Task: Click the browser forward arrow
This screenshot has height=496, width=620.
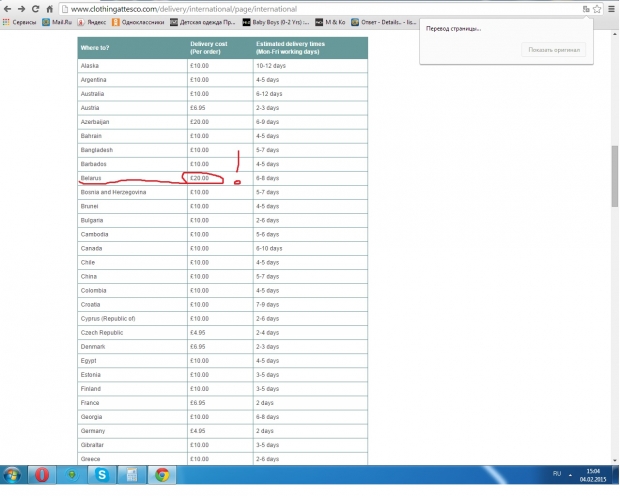Action: tap(22, 9)
